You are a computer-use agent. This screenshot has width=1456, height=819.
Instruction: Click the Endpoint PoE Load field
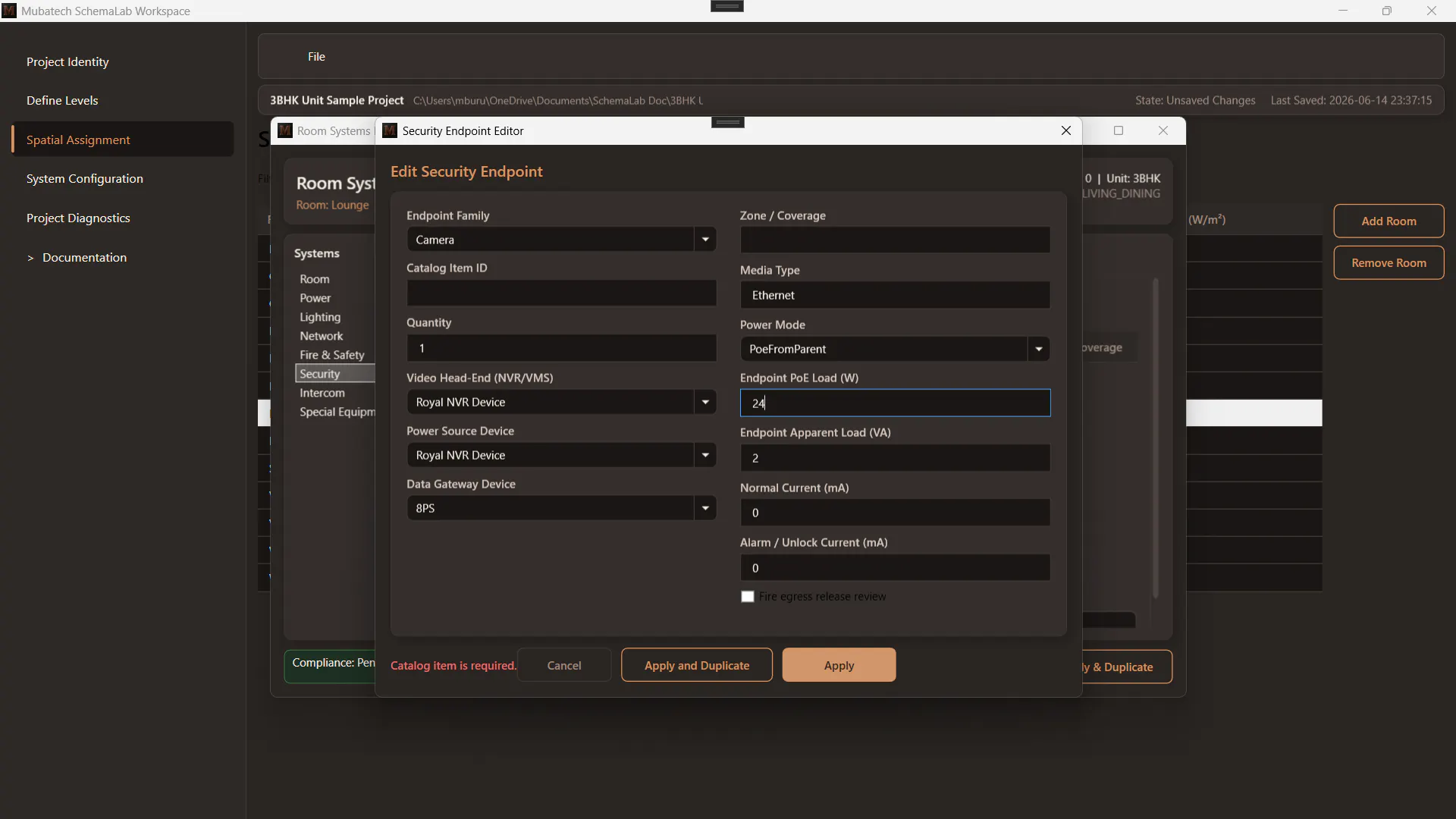[895, 403]
